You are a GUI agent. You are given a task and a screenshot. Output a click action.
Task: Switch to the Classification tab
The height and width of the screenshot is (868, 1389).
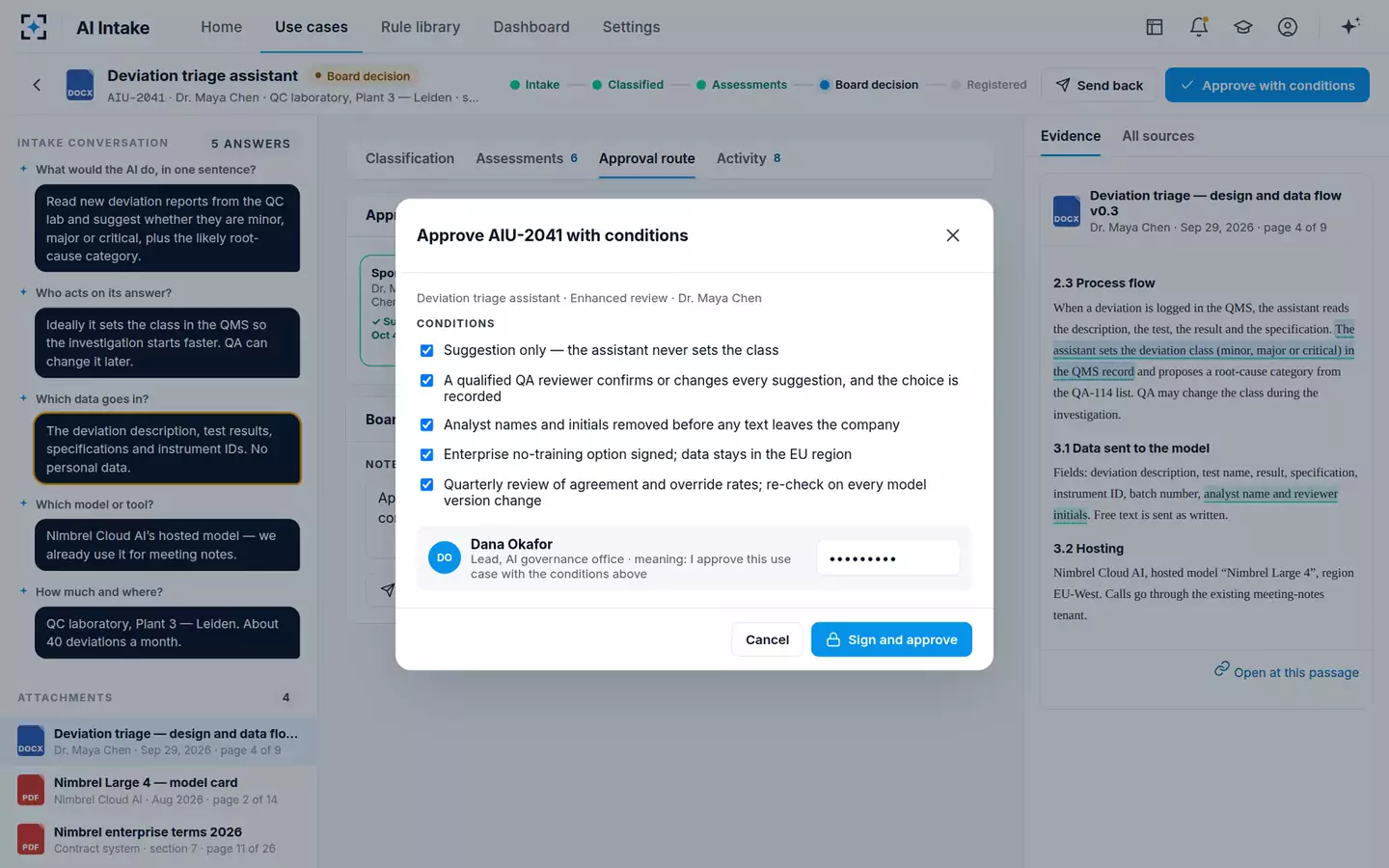[410, 158]
